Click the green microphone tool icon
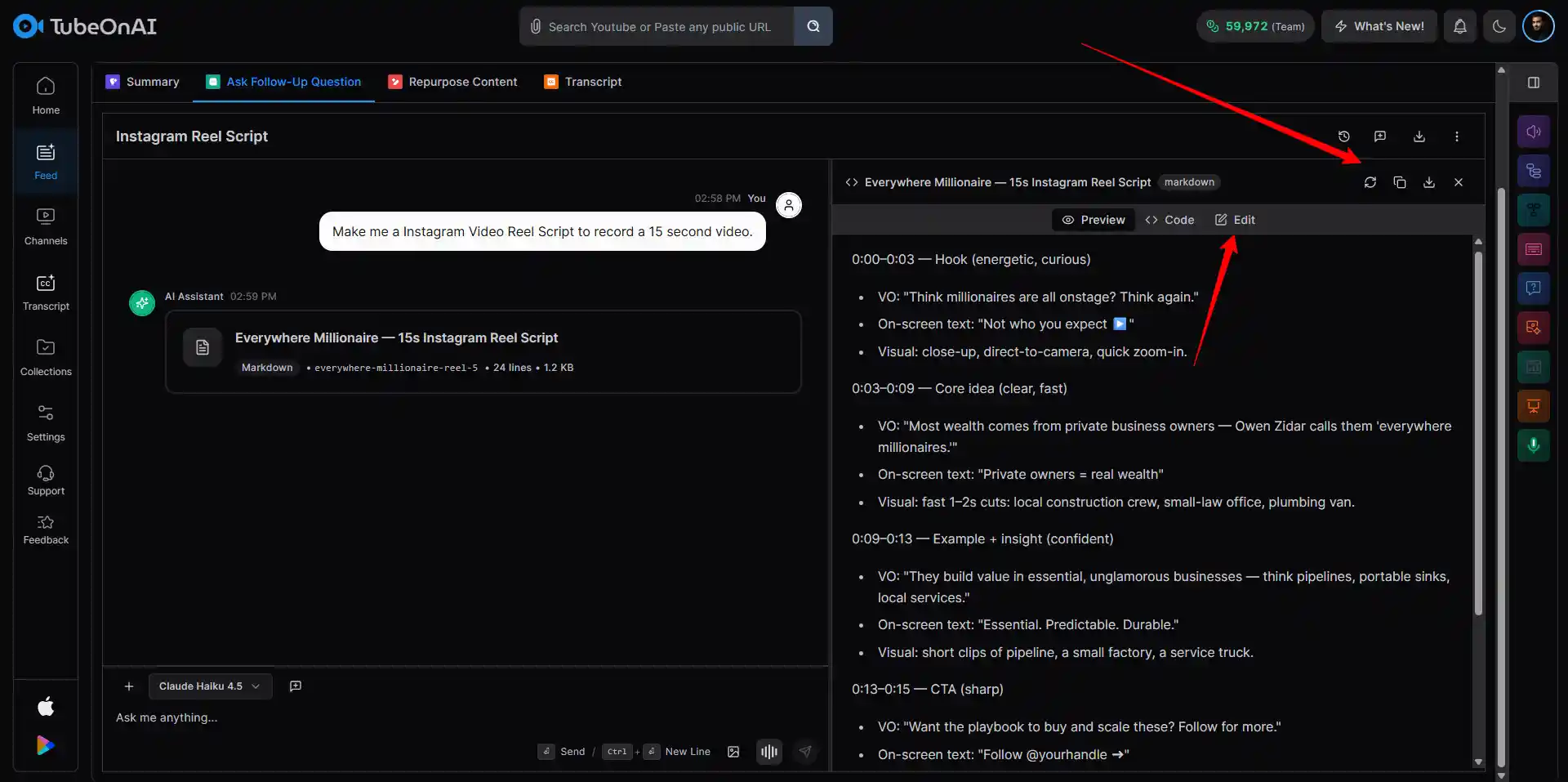 pos(1534,445)
